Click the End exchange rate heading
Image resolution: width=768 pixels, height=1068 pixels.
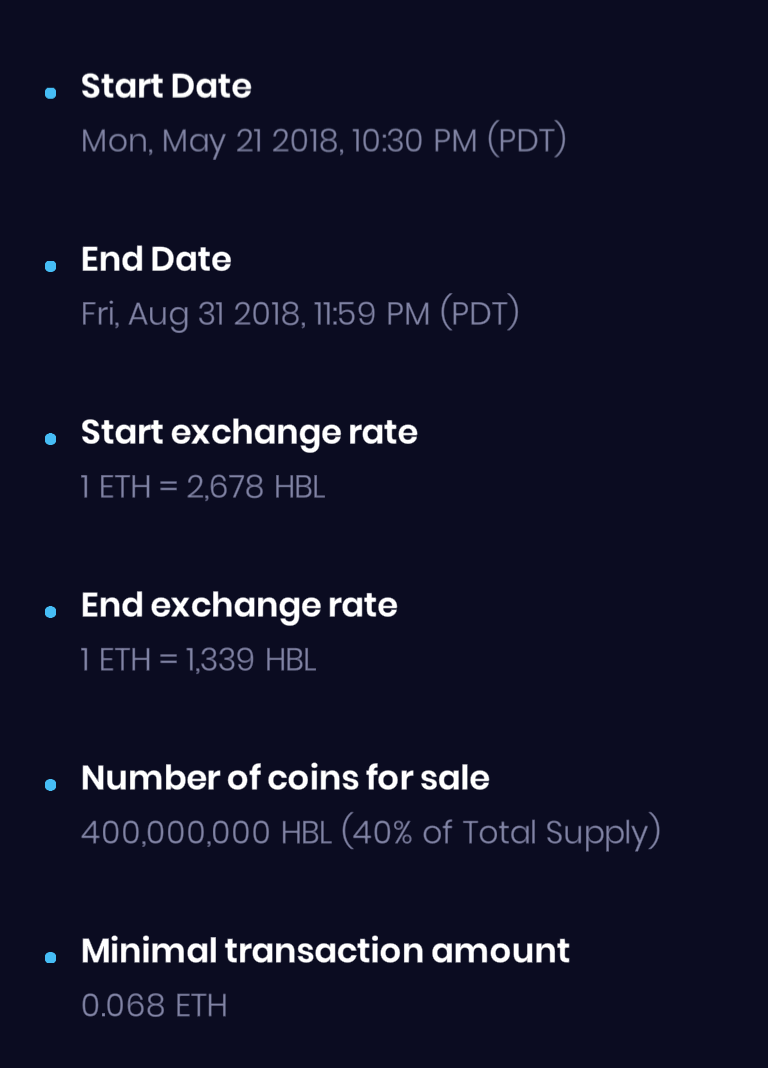(x=239, y=605)
